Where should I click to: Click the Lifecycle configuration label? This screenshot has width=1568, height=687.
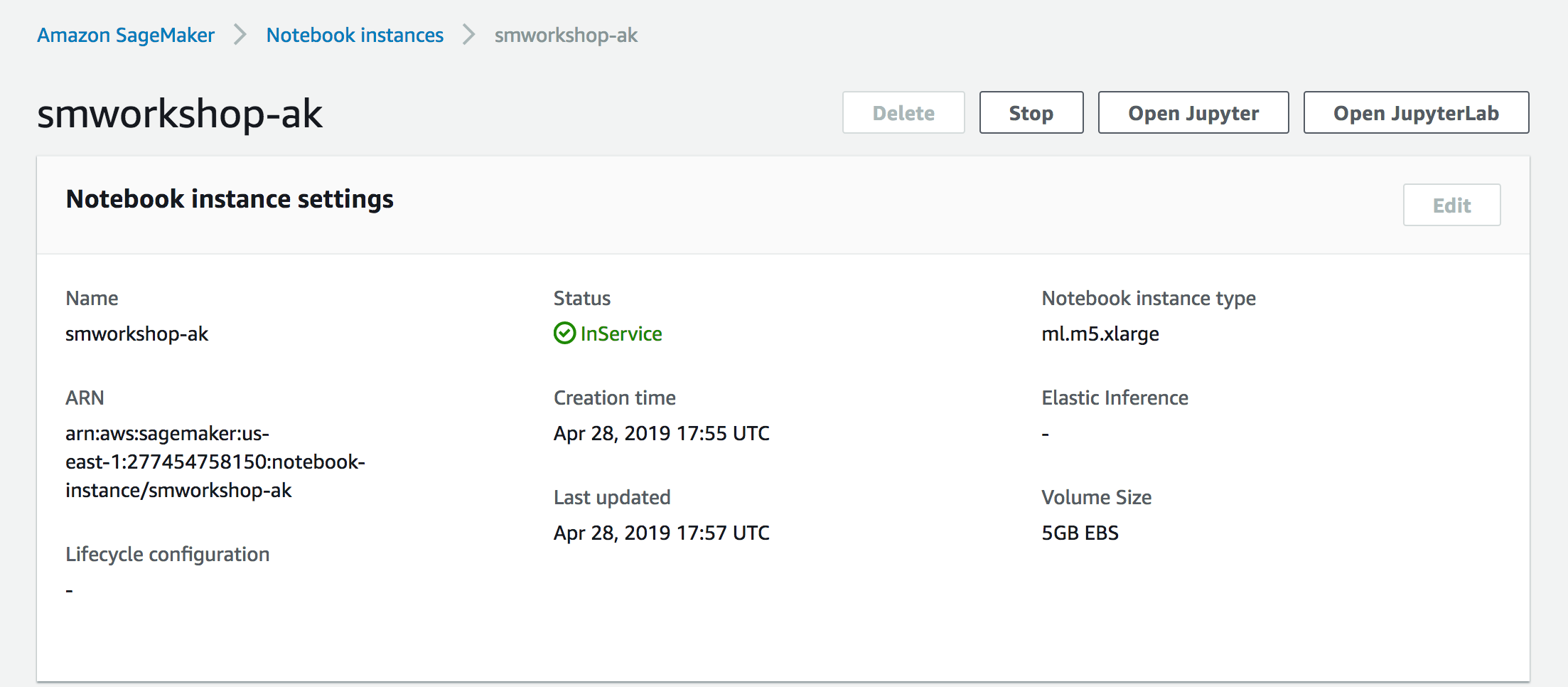tap(167, 554)
